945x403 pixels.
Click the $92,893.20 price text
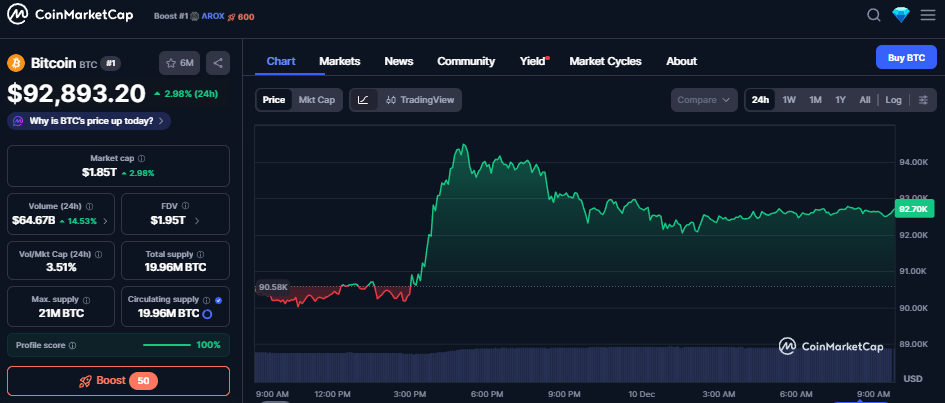click(77, 93)
